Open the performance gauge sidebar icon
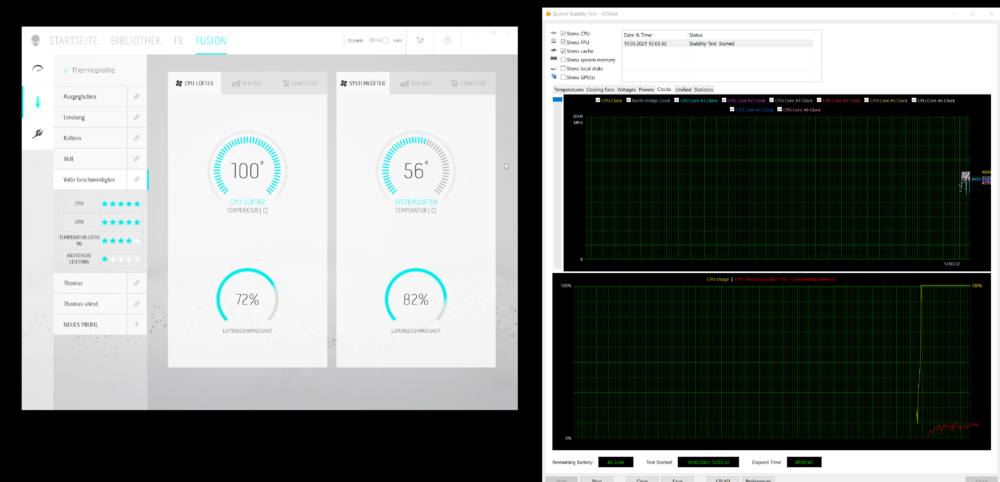Viewport: 1000px width, 482px height. pos(37,69)
